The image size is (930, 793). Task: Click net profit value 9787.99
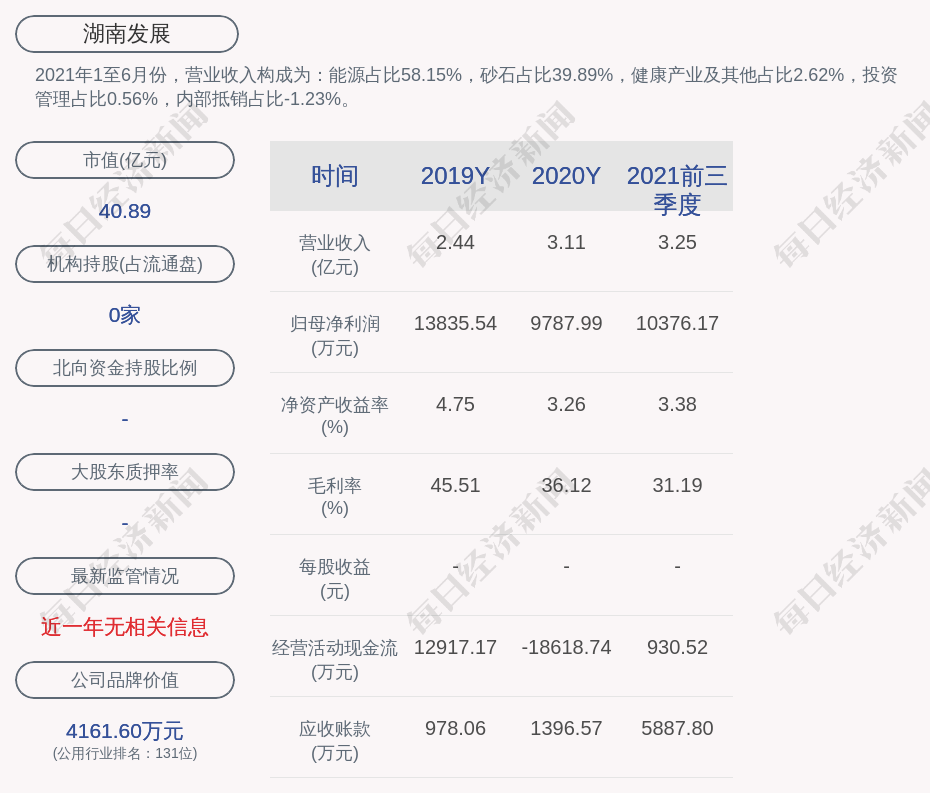[566, 323]
